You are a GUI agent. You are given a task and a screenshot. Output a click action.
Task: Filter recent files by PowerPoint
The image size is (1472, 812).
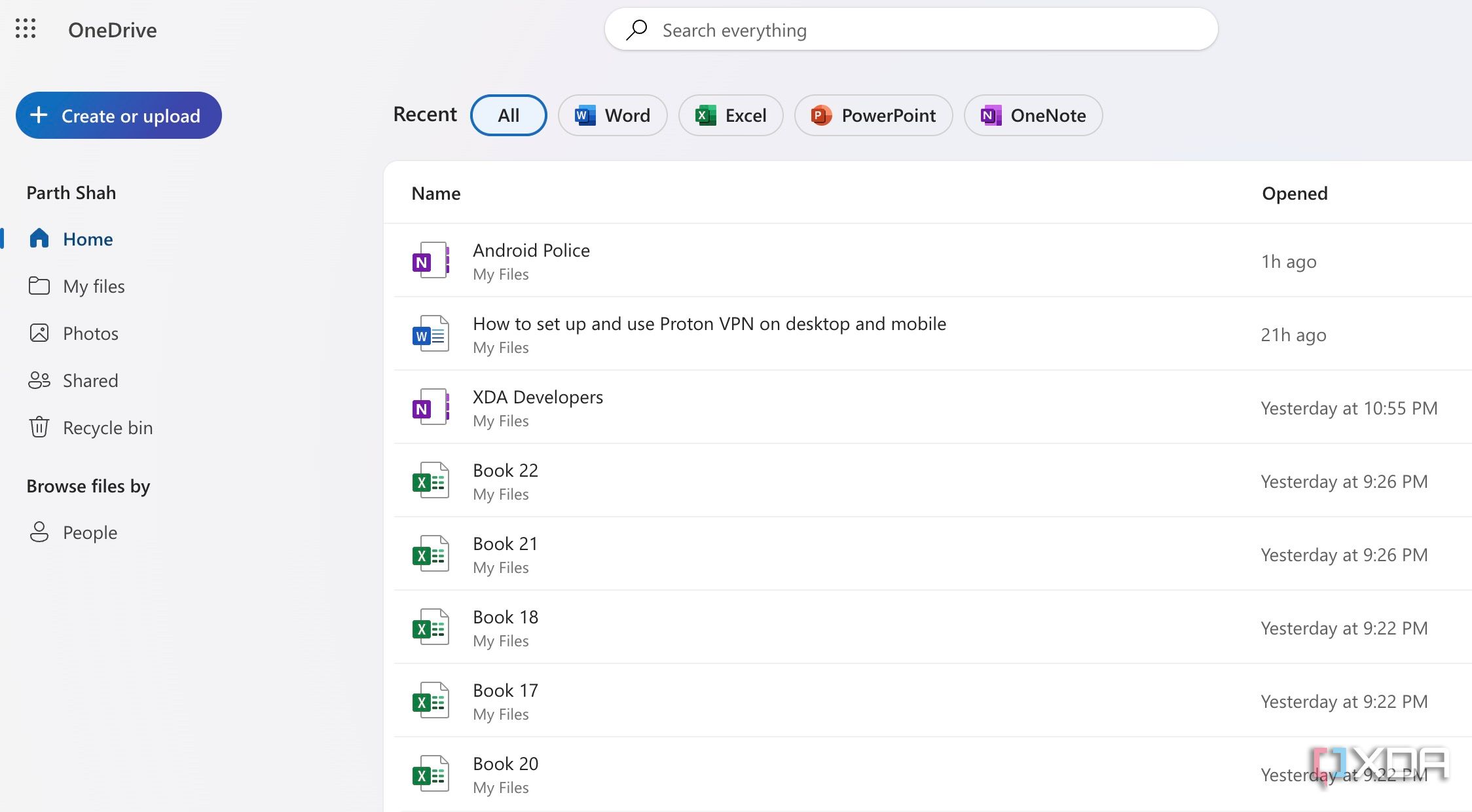874,115
